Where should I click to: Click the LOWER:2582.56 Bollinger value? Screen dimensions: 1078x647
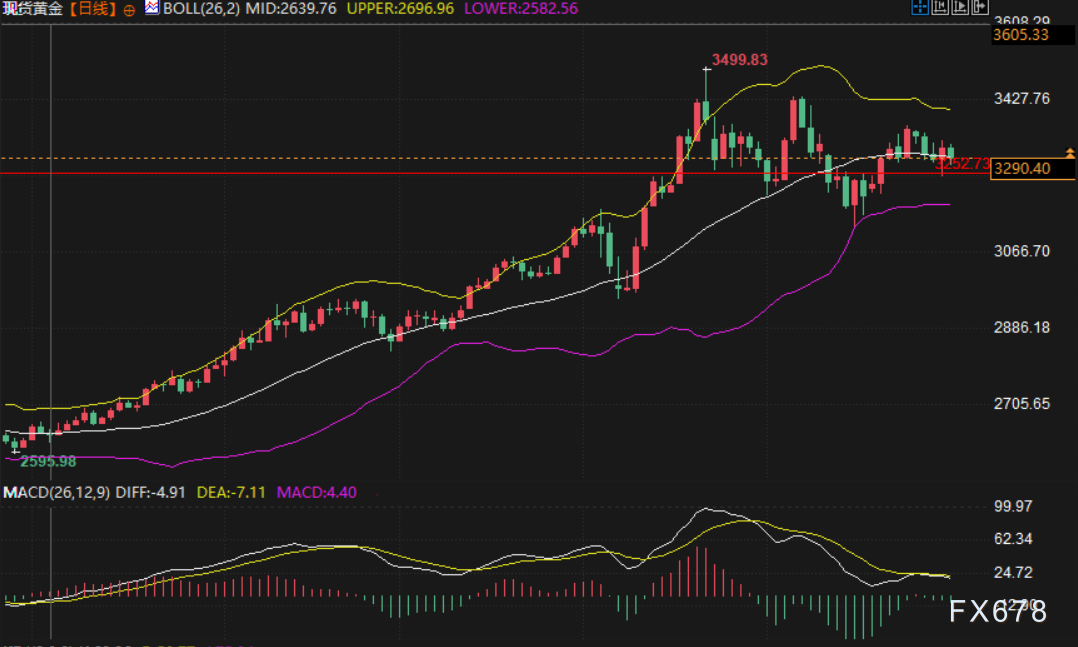click(x=520, y=9)
